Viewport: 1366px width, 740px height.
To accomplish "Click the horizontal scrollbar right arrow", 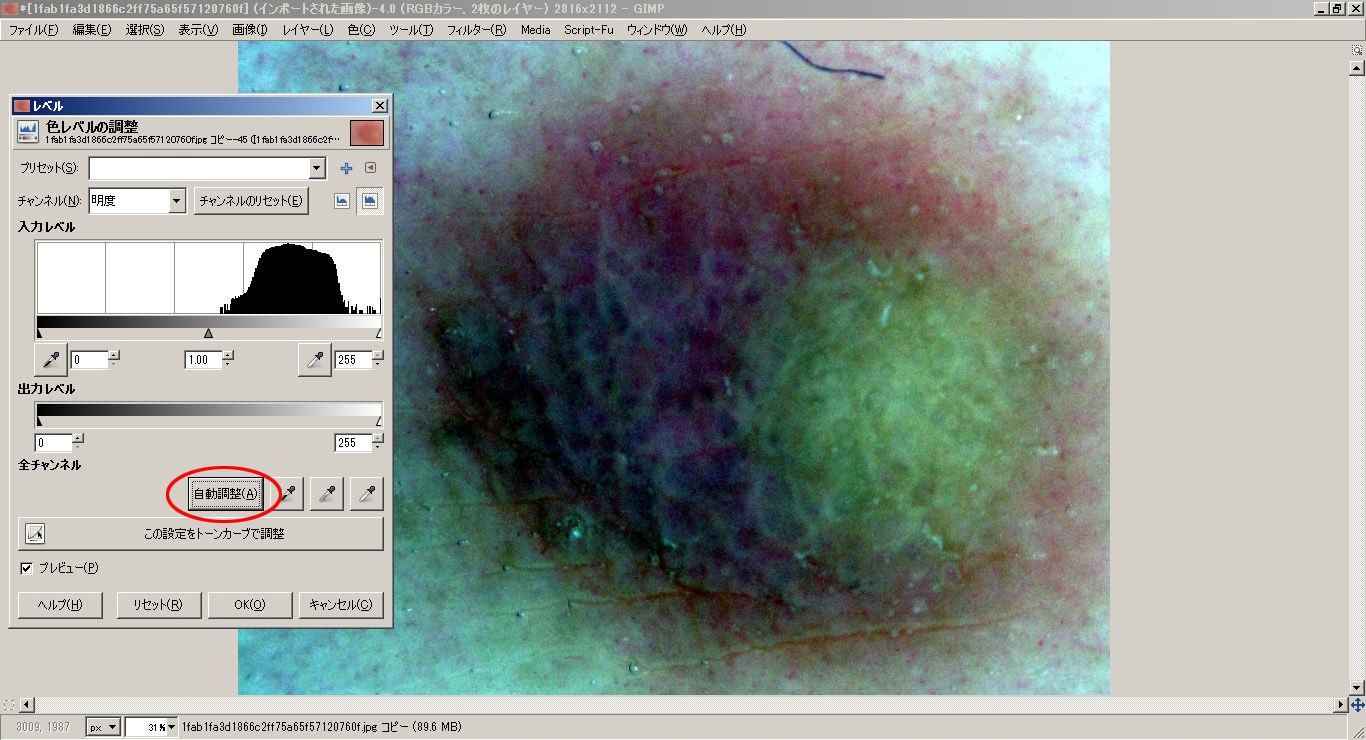I will (x=1341, y=705).
